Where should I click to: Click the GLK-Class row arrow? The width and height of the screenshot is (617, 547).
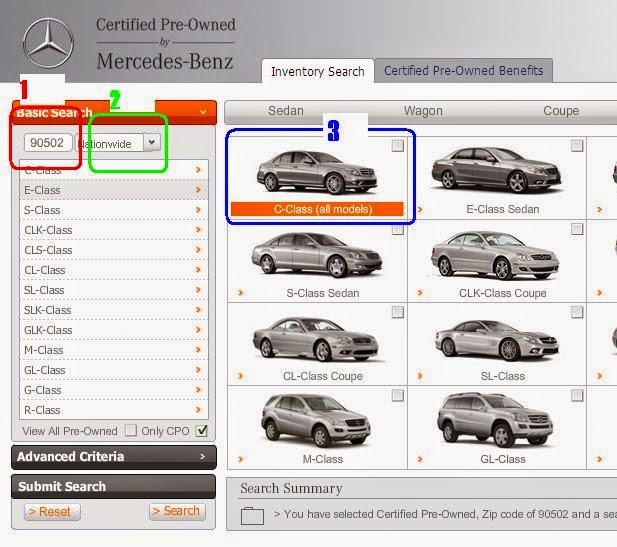(198, 330)
